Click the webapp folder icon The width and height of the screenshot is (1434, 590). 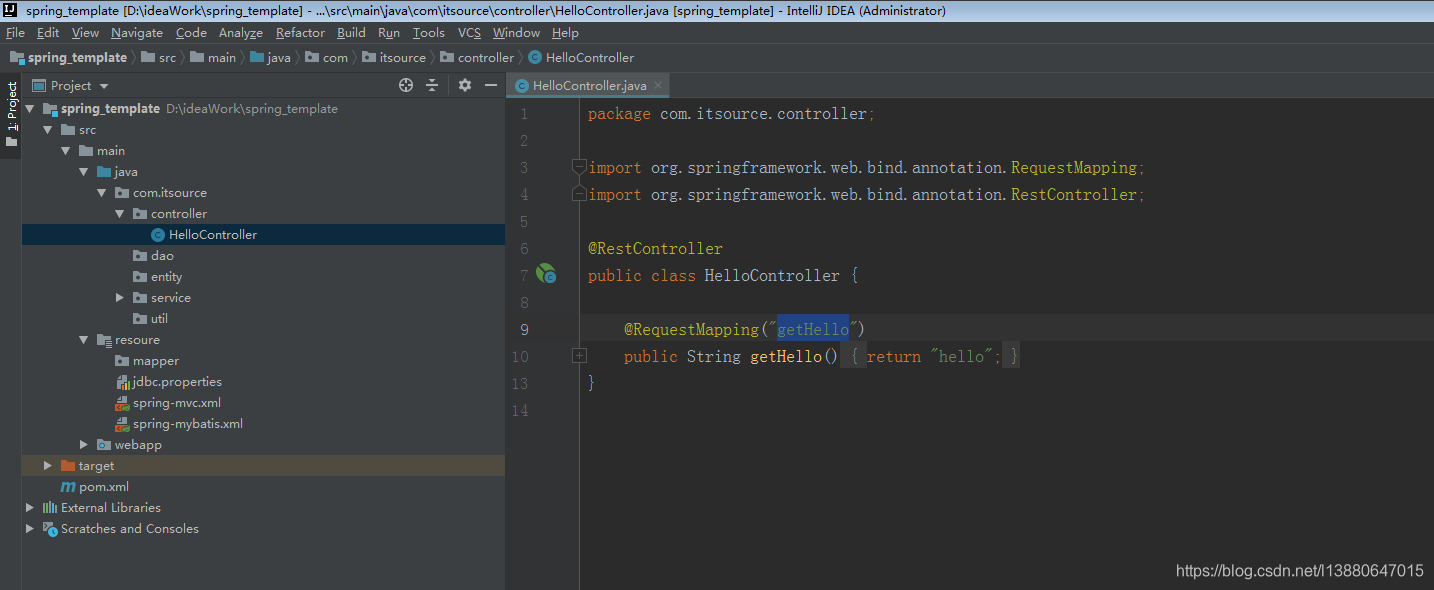pos(104,445)
